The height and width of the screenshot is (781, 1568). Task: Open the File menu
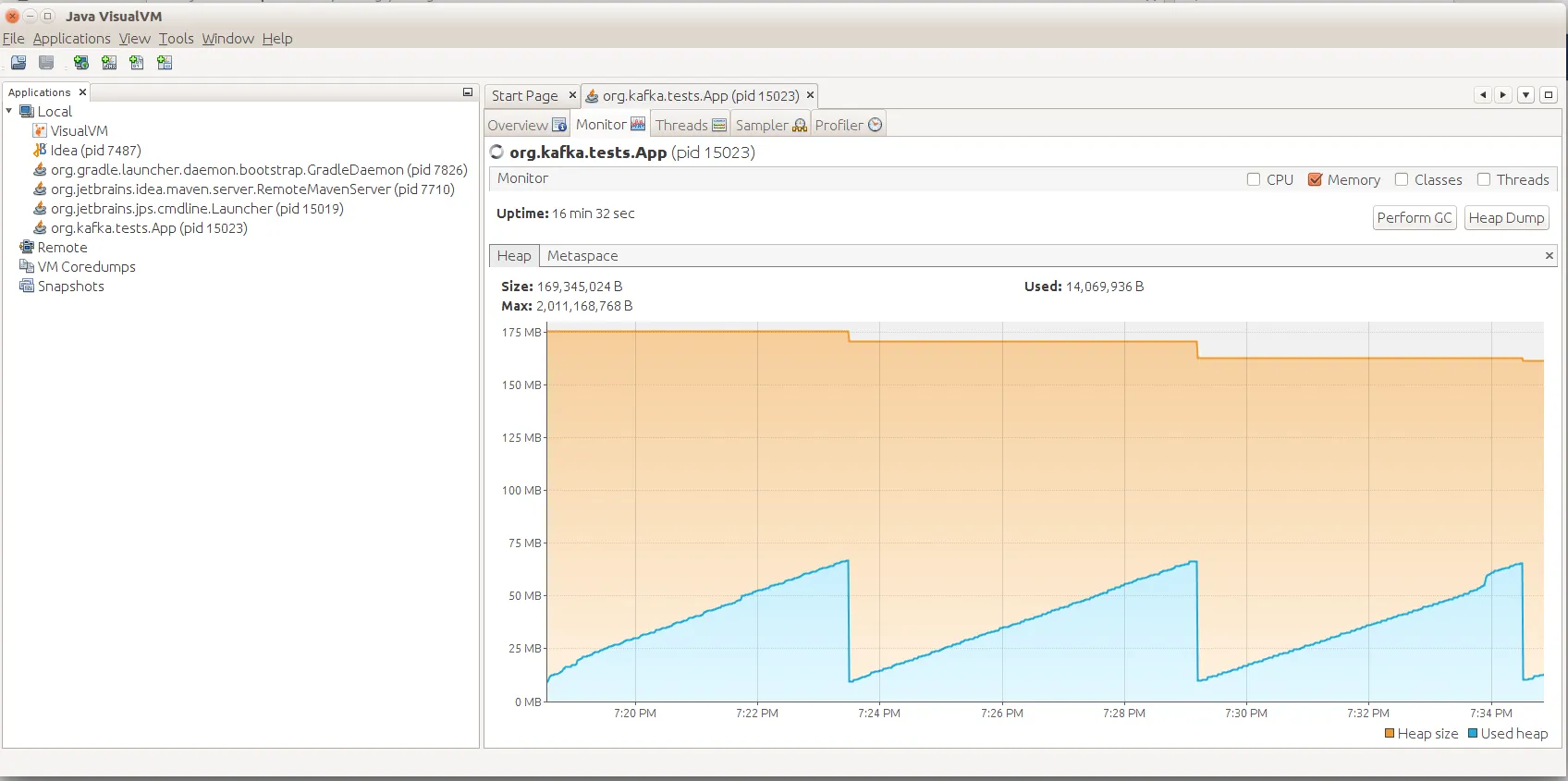(14, 39)
